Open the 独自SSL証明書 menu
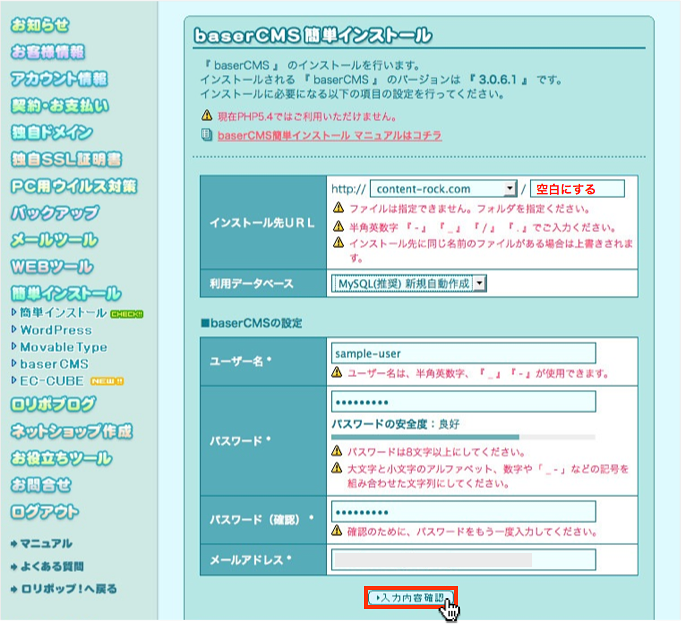The image size is (681, 624). pos(66,159)
